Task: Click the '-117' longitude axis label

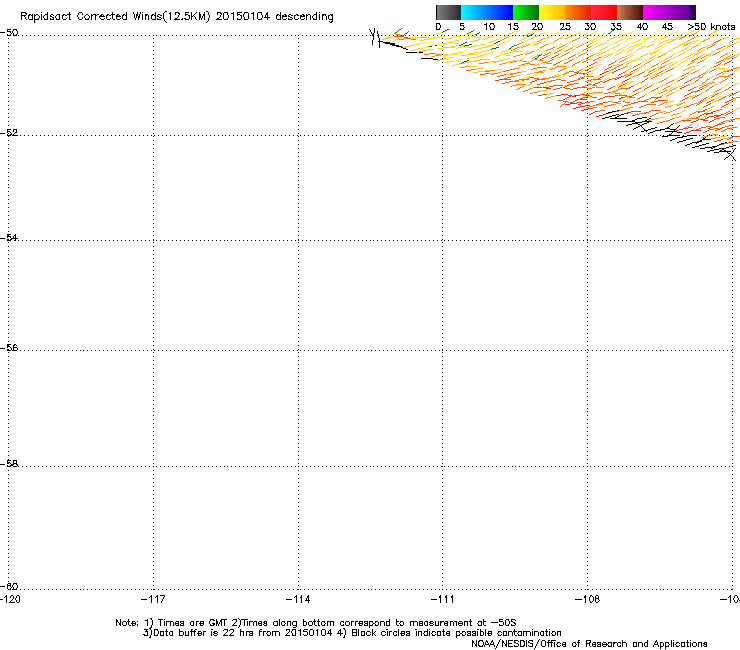Action: pyautogui.click(x=153, y=599)
